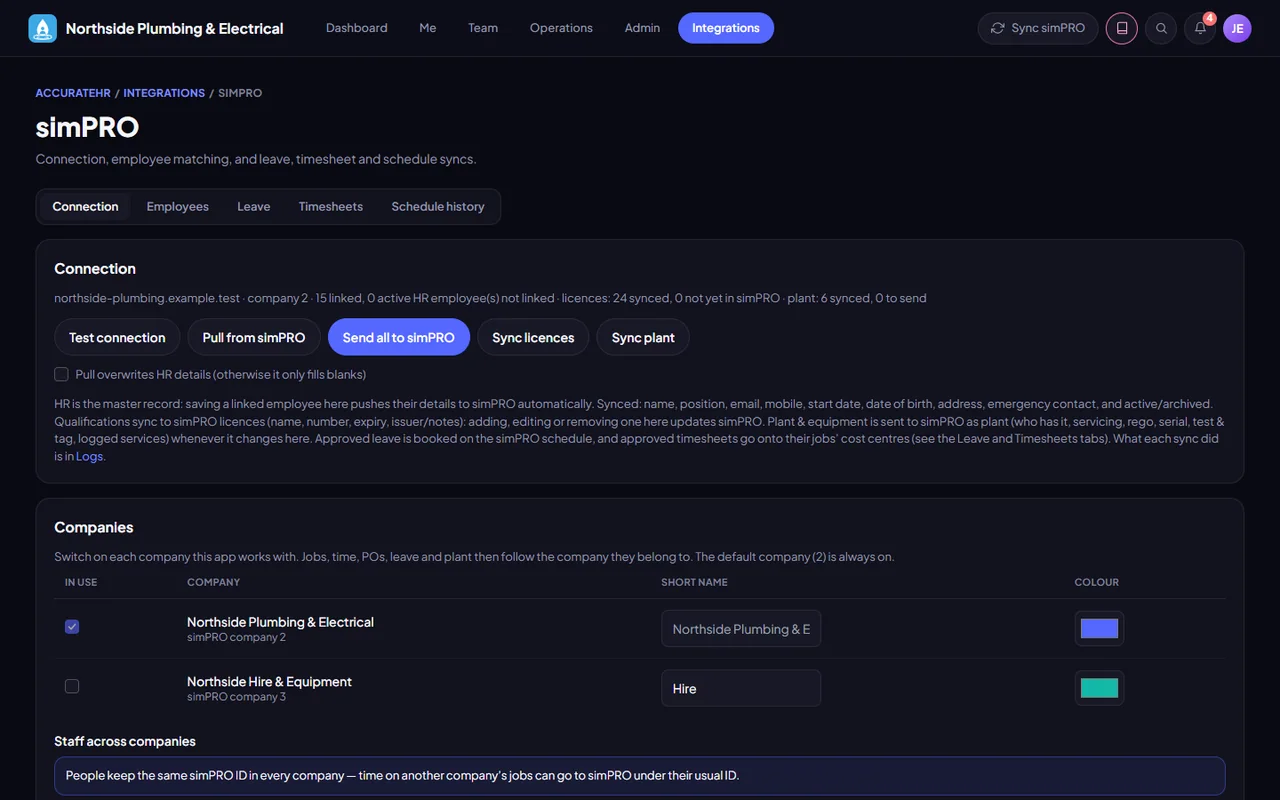Enable Pull overwrites HR details checkbox
Image resolution: width=1280 pixels, height=800 pixels.
tap(61, 374)
